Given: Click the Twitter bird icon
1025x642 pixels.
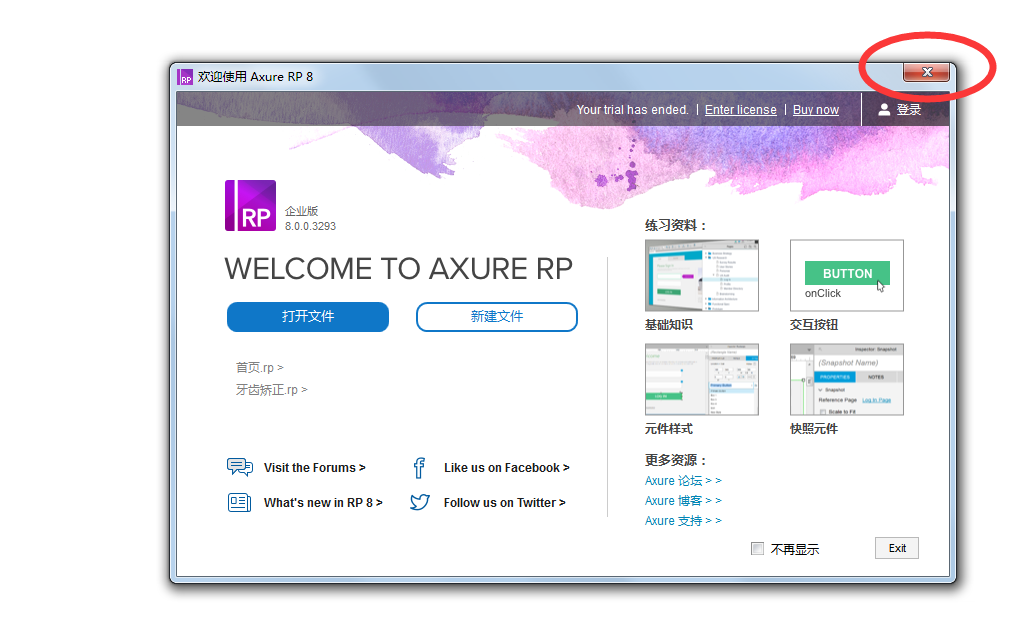Looking at the screenshot, I should [420, 502].
